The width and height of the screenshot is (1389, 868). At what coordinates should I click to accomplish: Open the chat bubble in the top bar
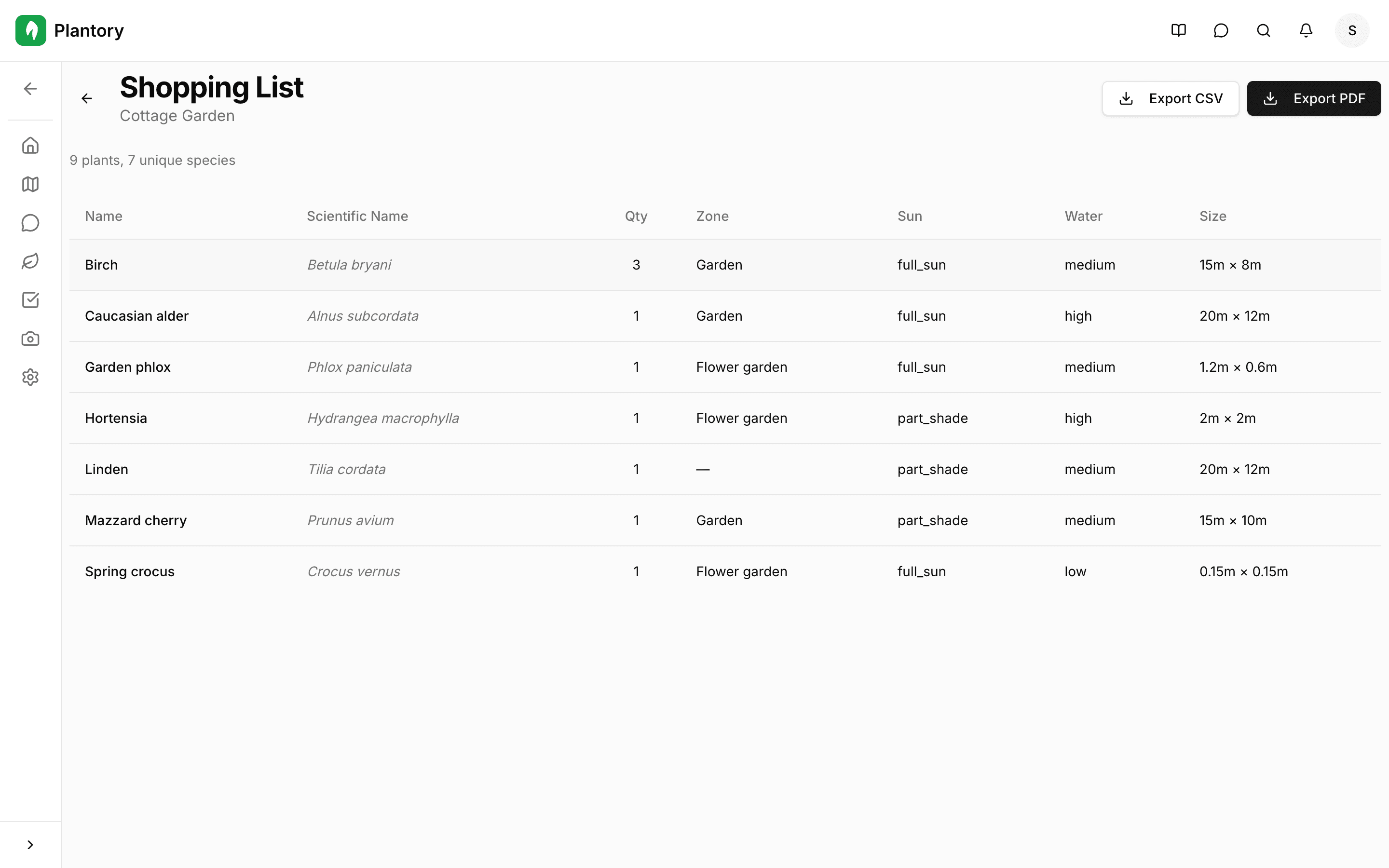click(x=1220, y=30)
